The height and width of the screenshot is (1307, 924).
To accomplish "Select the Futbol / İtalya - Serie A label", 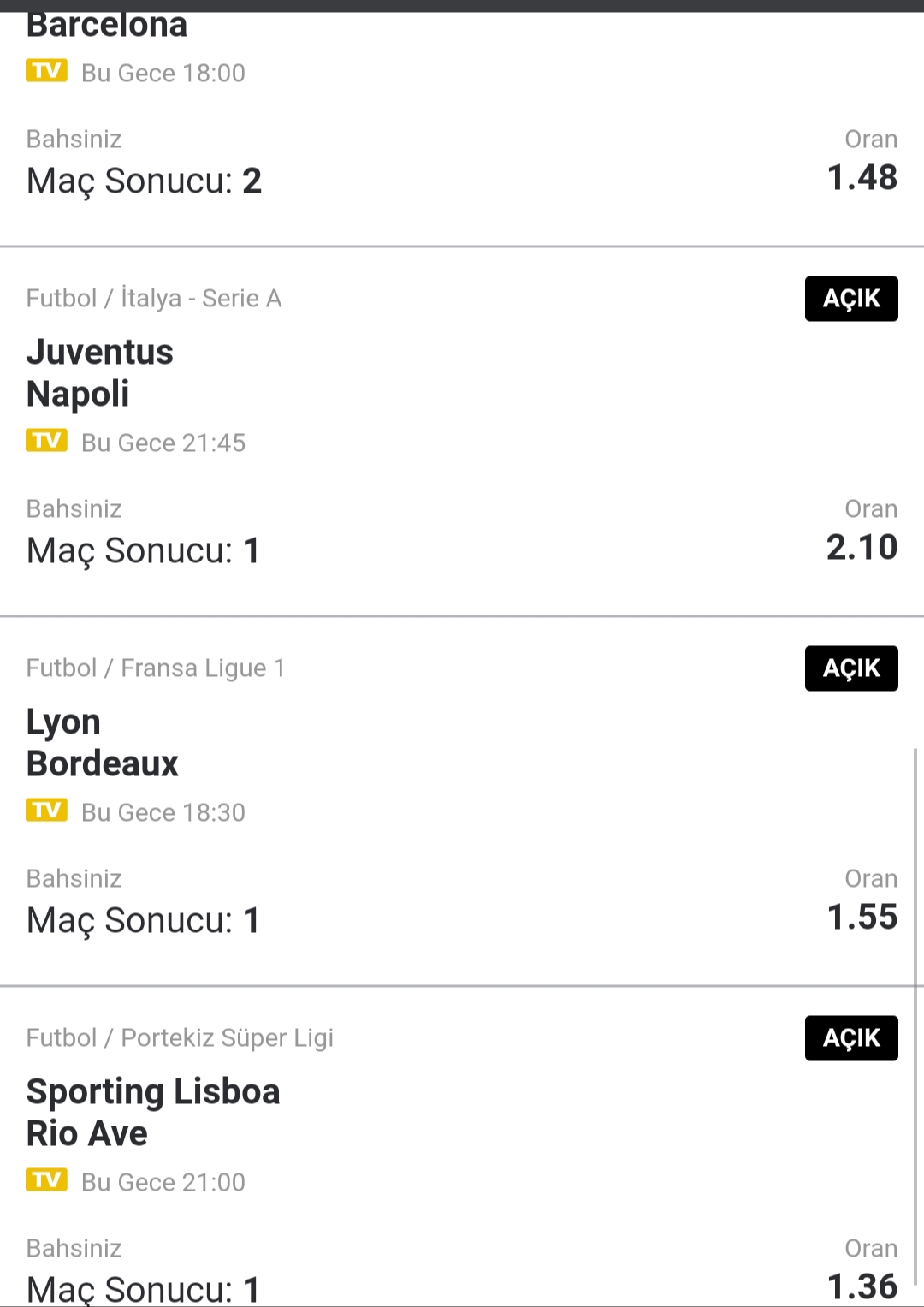I will coord(154,298).
